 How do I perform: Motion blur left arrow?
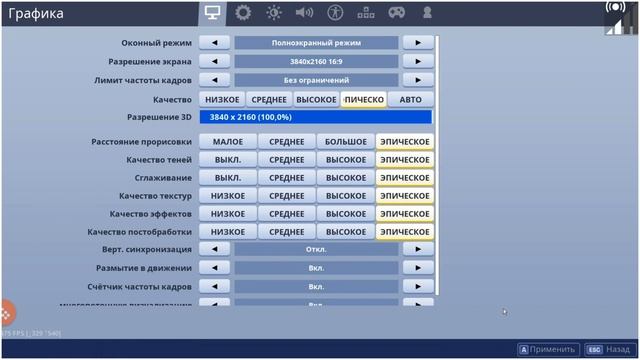click(215, 268)
